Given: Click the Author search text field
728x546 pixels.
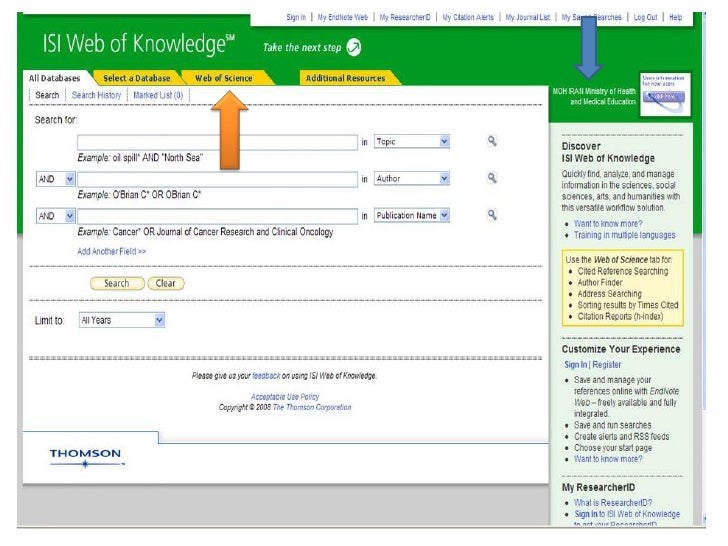Looking at the screenshot, I should pyautogui.click(x=217, y=179).
